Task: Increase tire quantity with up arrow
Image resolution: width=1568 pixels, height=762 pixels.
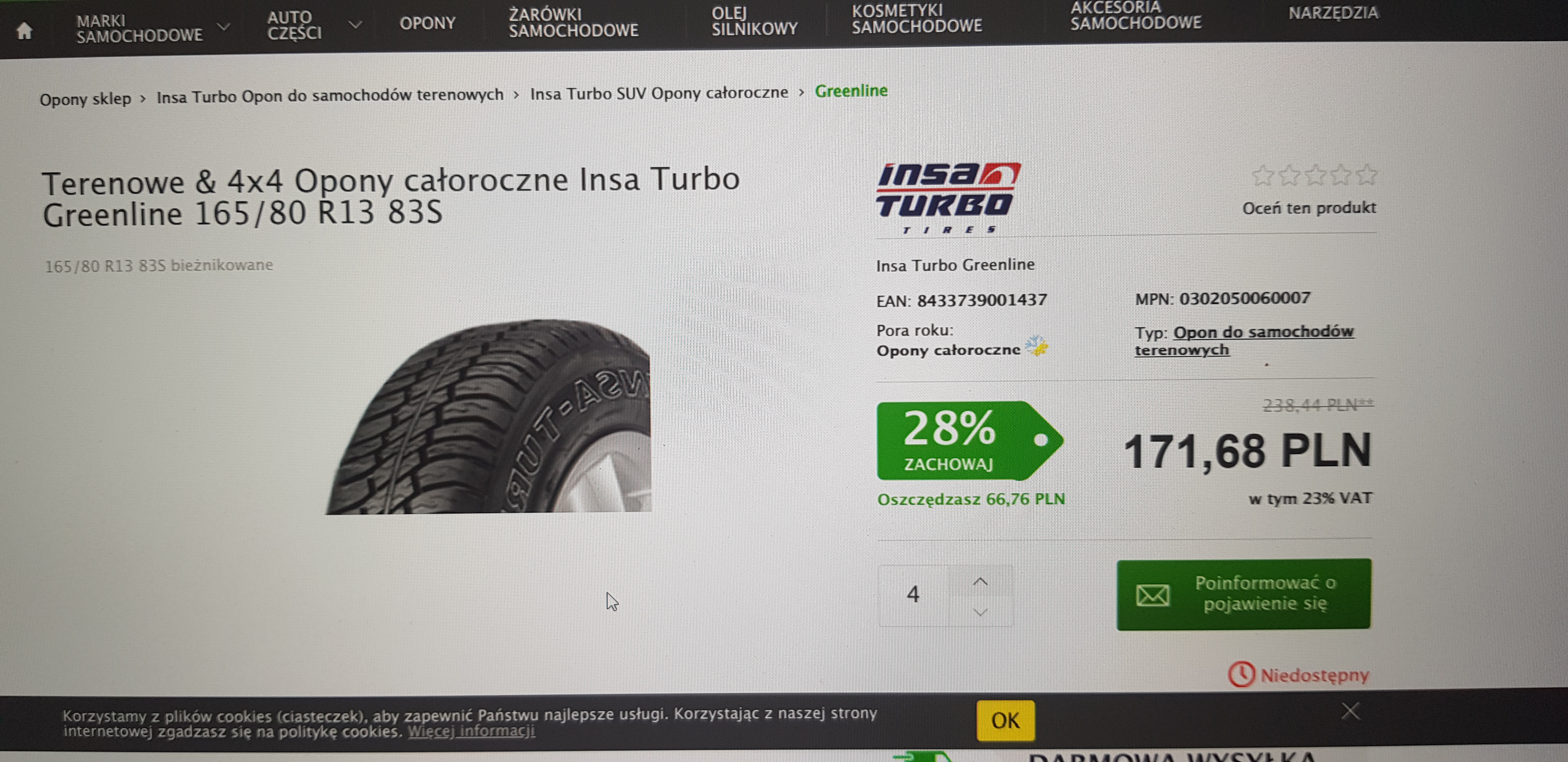Action: click(980, 582)
